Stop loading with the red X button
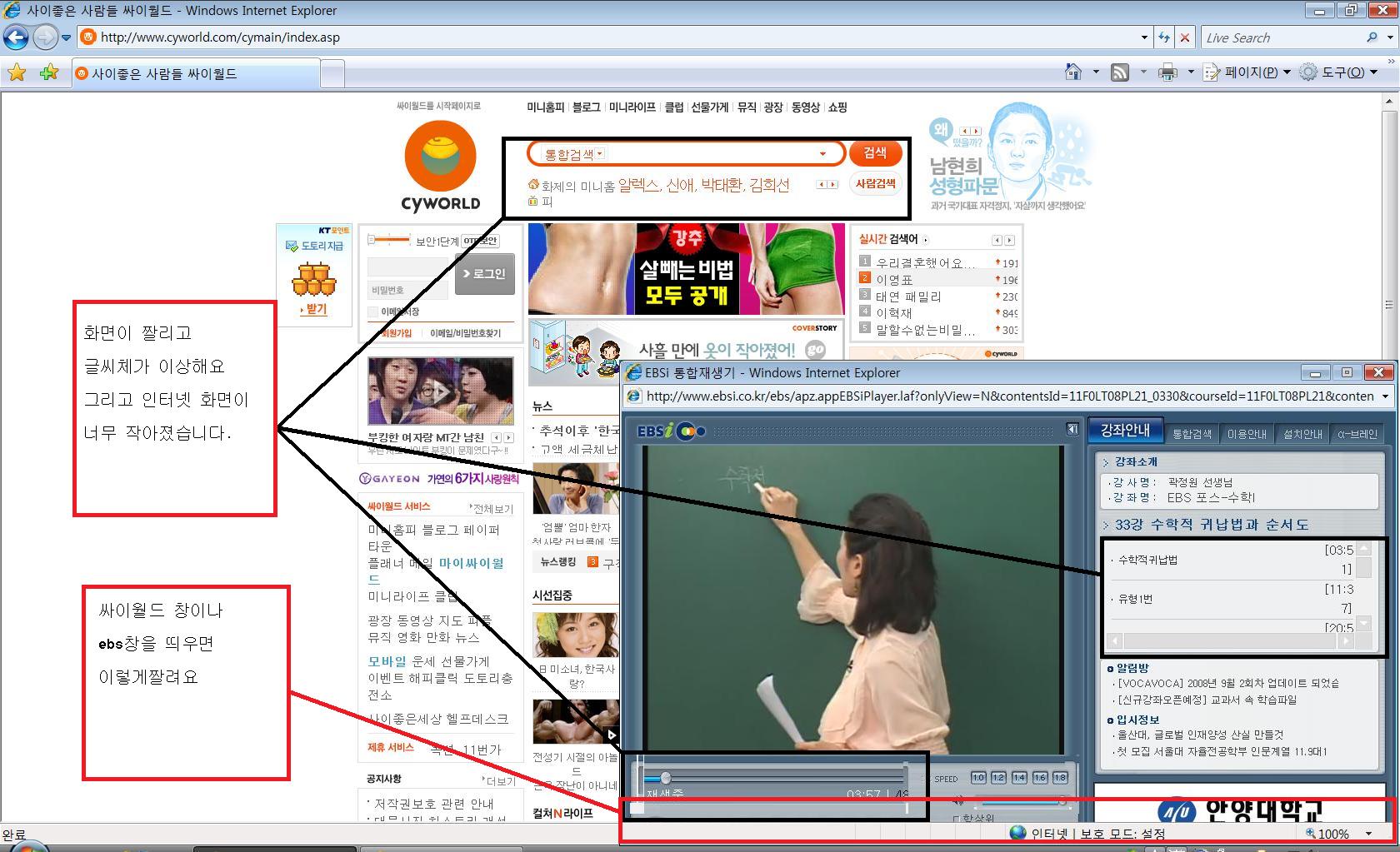Screen dimensions: 1400x852 [1185, 37]
